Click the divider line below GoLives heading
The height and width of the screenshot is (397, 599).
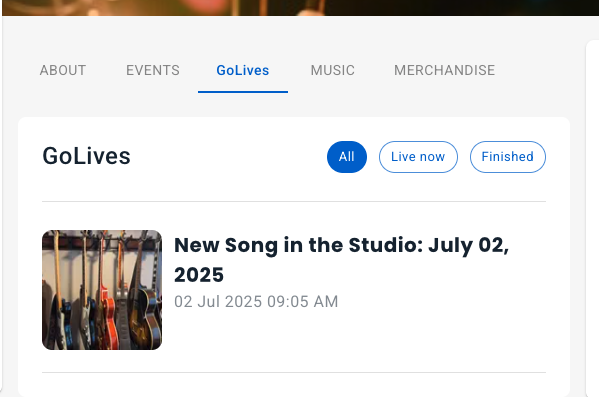coord(294,201)
